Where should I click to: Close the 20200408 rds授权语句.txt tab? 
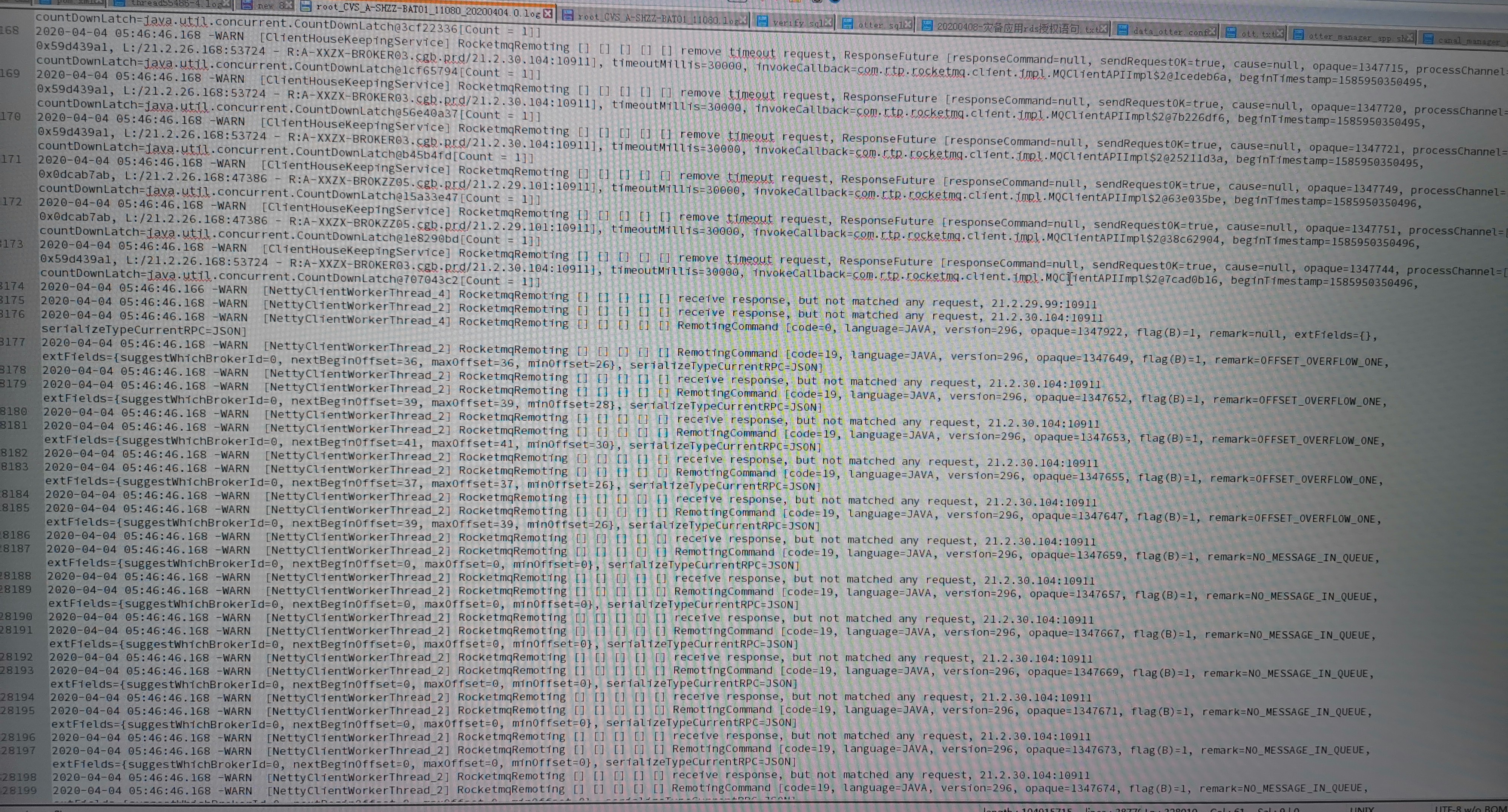1103,28
